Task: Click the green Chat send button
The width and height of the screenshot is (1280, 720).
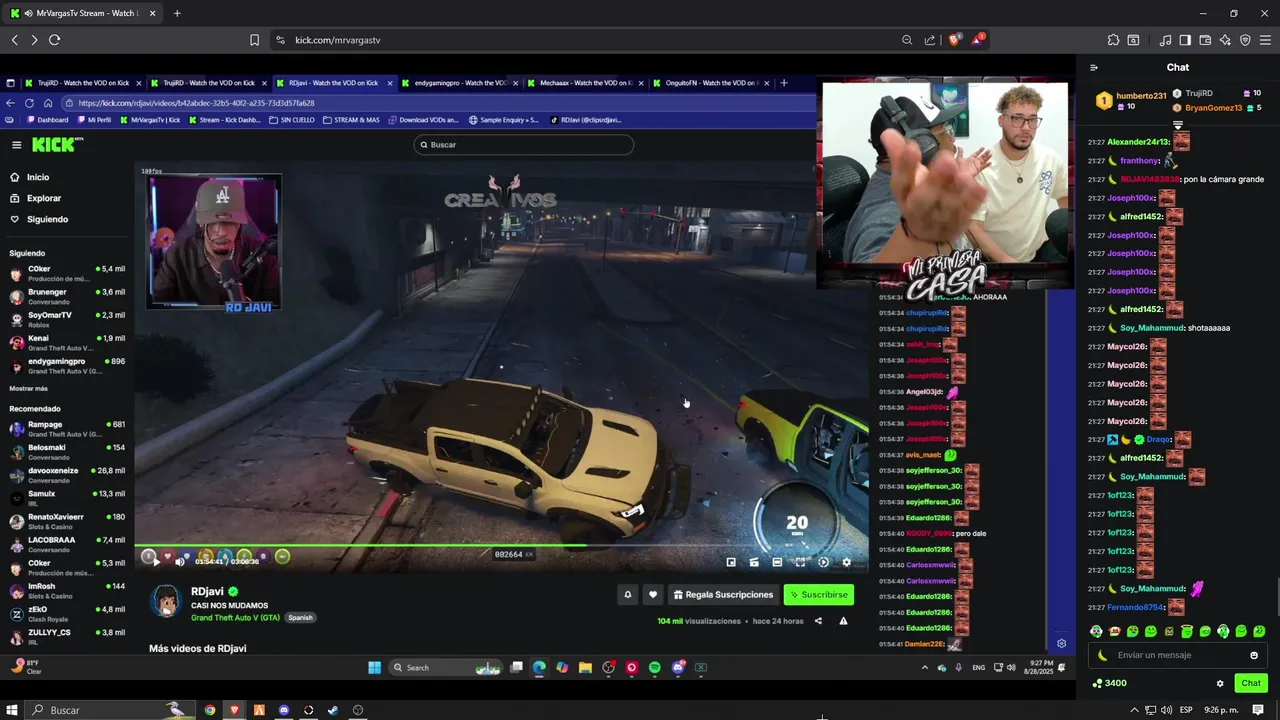Action: pyautogui.click(x=1251, y=683)
